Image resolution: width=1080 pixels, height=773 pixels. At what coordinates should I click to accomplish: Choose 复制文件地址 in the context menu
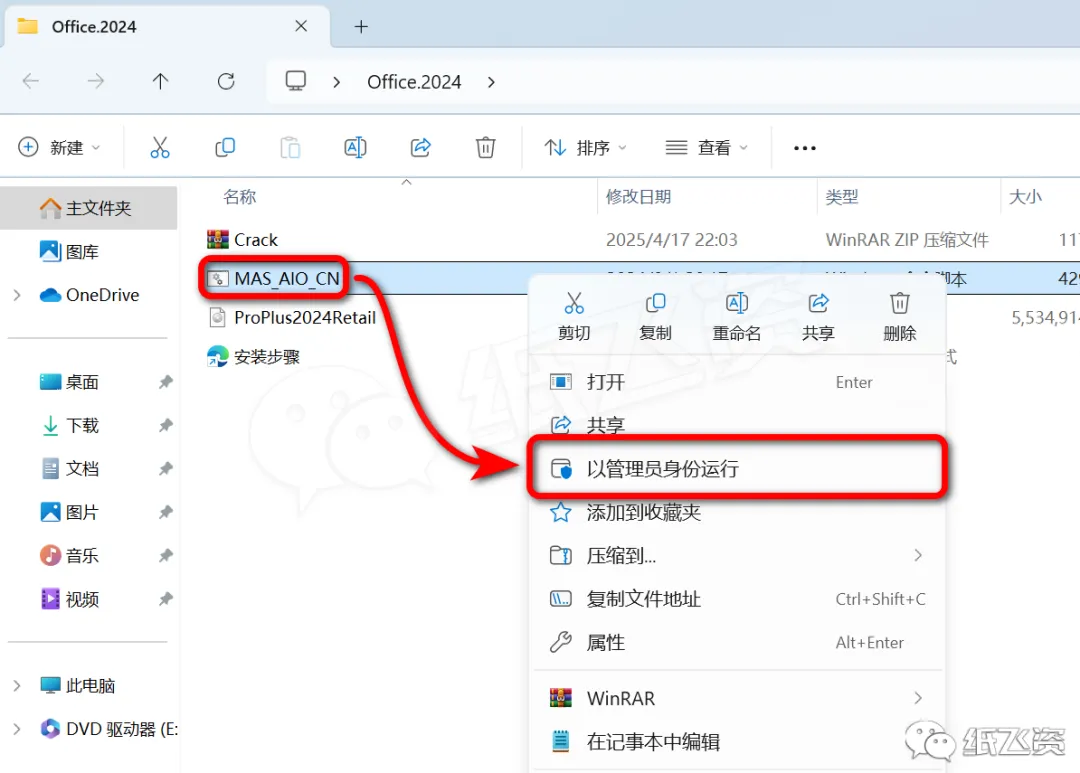click(738, 599)
